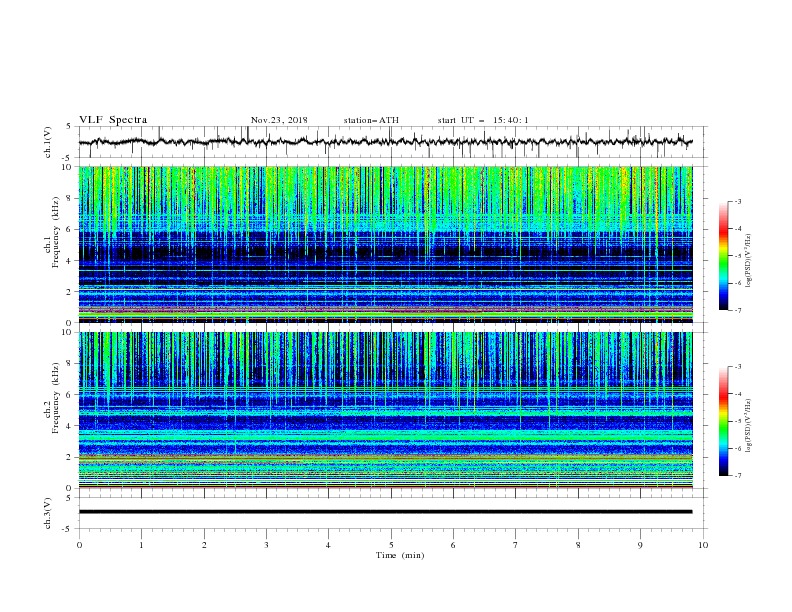The width and height of the screenshot is (792, 612).
Task: Click the ch.2 spectrogram color bar
Action: tap(723, 421)
